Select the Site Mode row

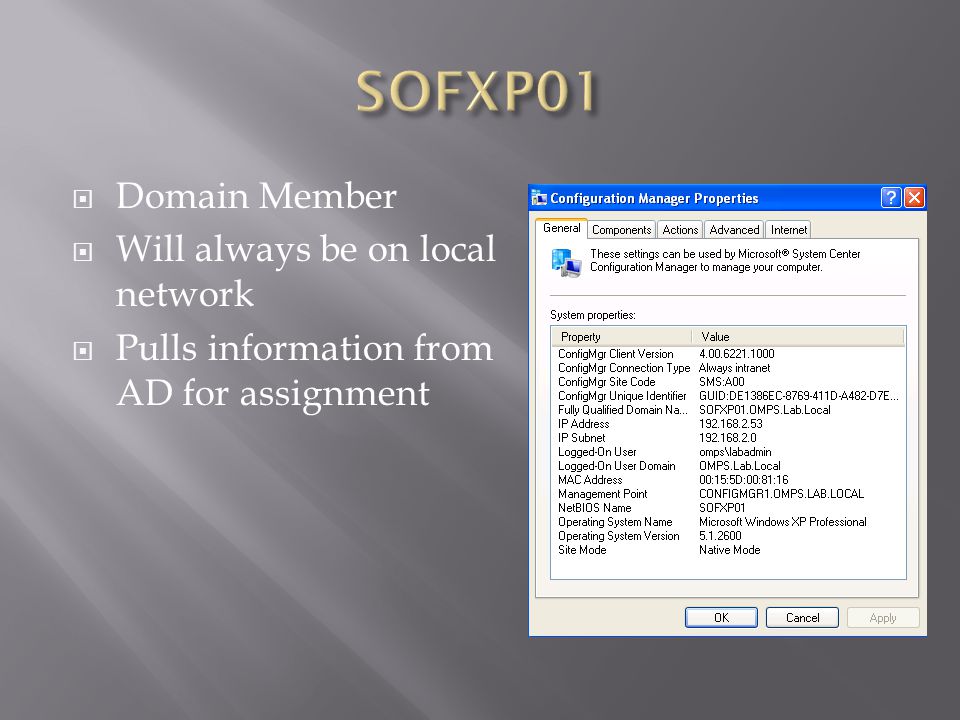(729, 550)
